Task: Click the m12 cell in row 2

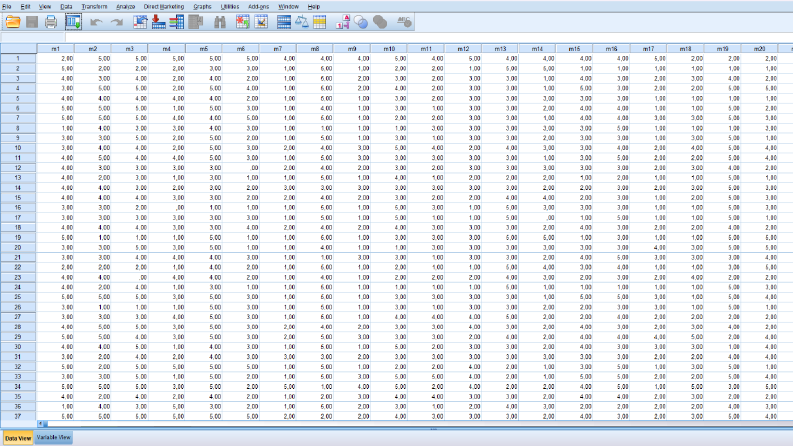Action: click(x=463, y=68)
